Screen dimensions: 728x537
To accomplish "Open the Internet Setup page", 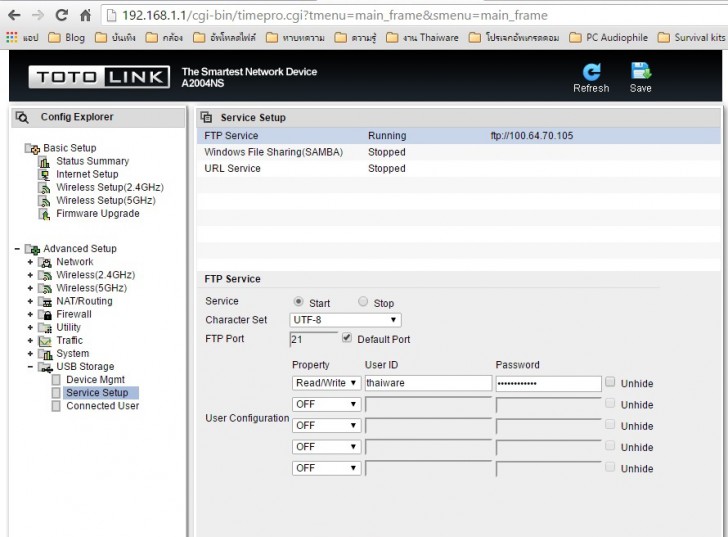I will [87, 174].
